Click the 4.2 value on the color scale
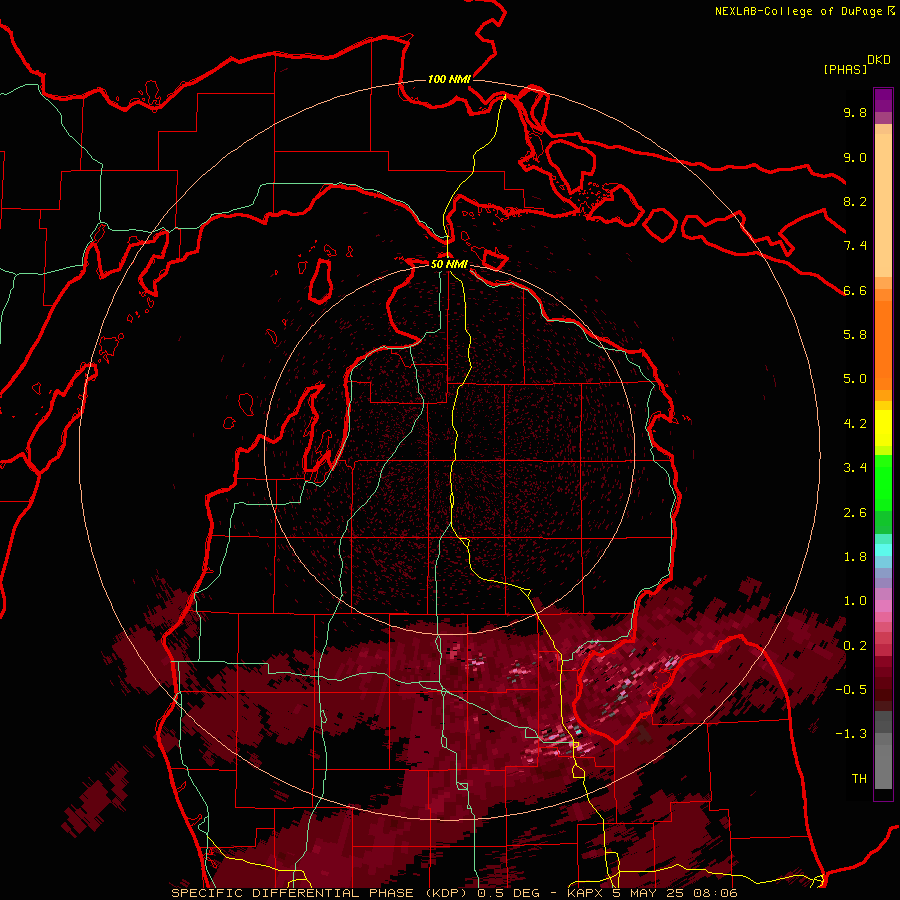The width and height of the screenshot is (900, 900). click(855, 424)
